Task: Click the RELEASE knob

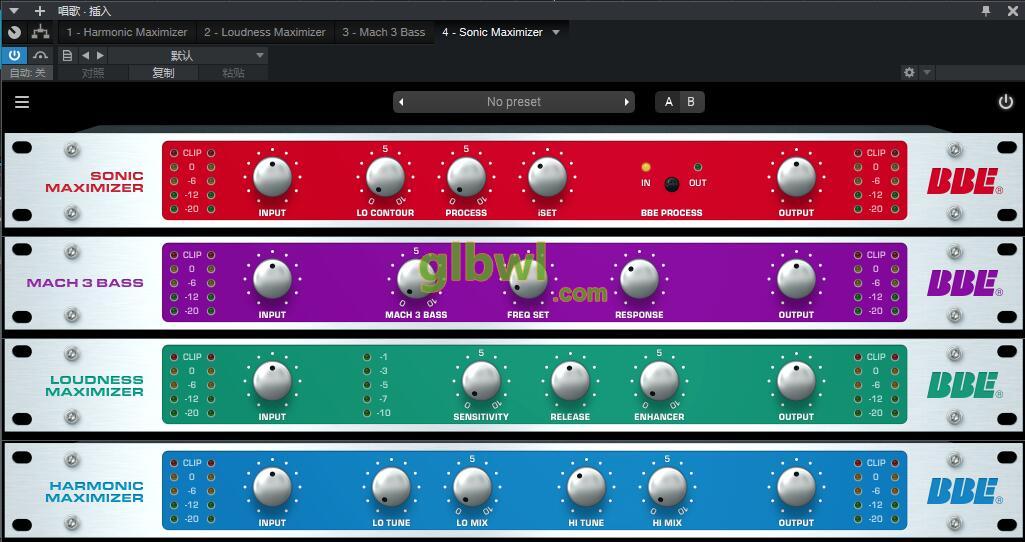Action: pos(570,381)
